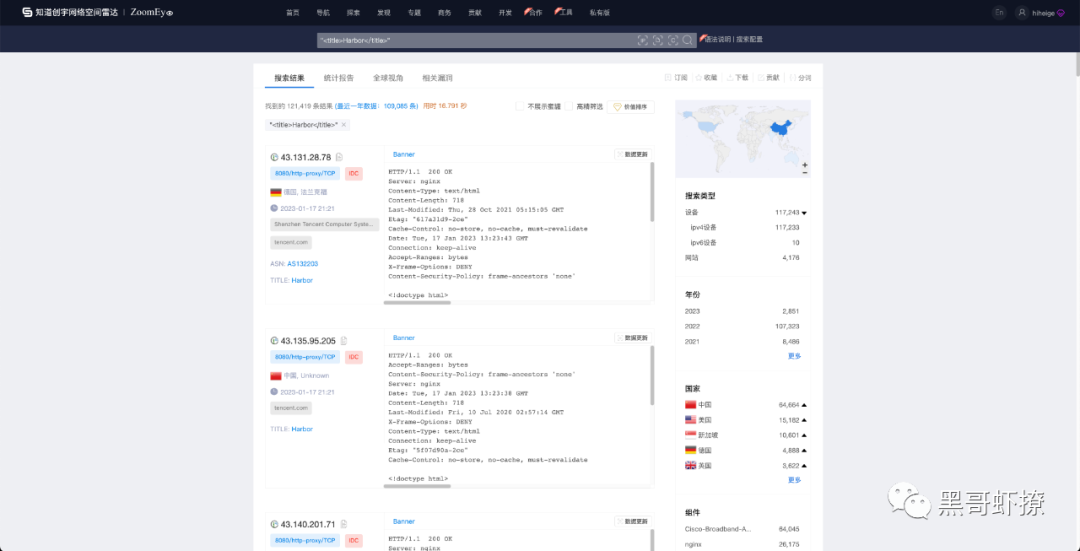The width and height of the screenshot is (1080, 551).
Task: Copy IP 43.140.201.71 with copy icon
Action: tap(344, 523)
